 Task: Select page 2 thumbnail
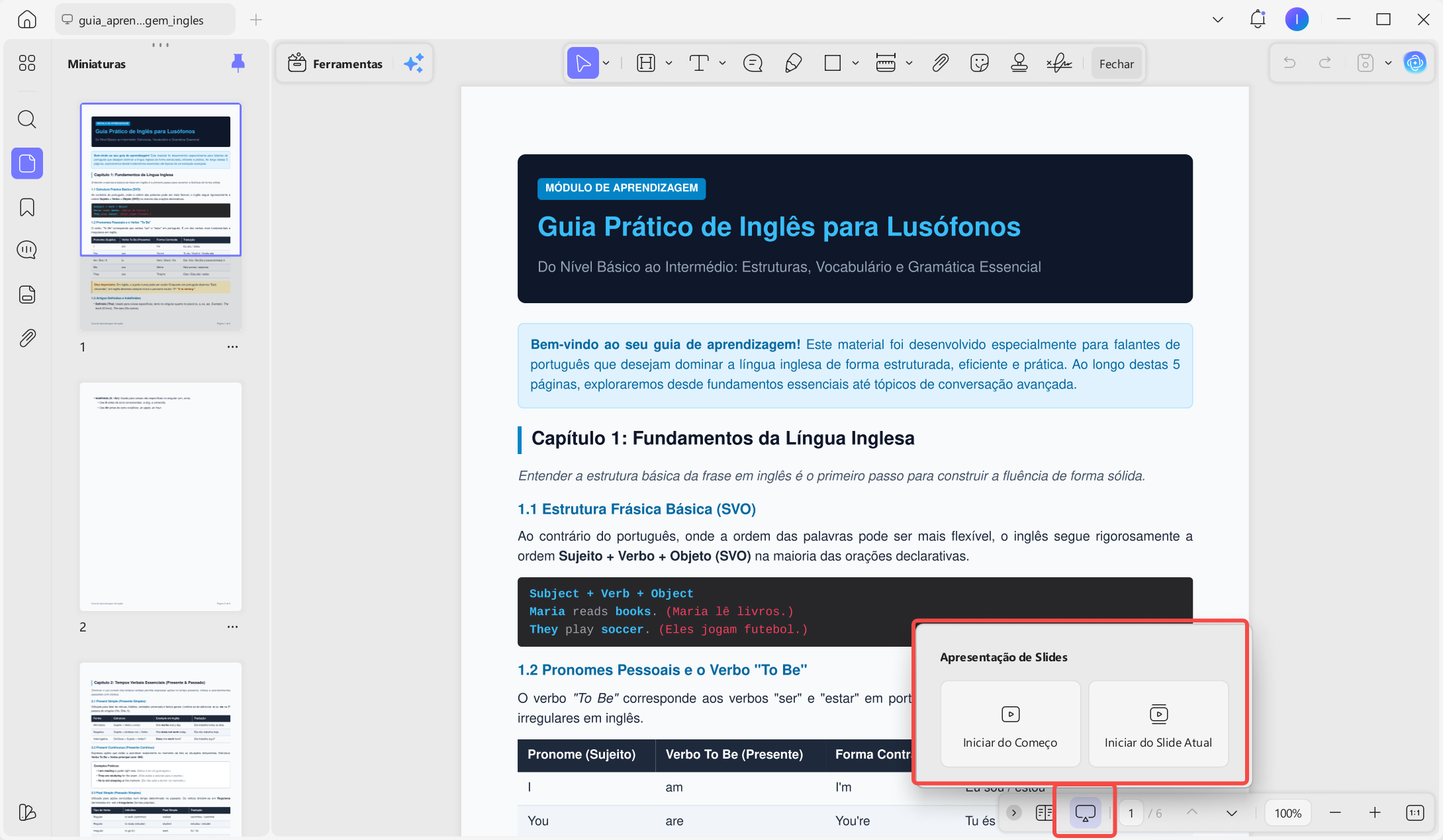[161, 496]
